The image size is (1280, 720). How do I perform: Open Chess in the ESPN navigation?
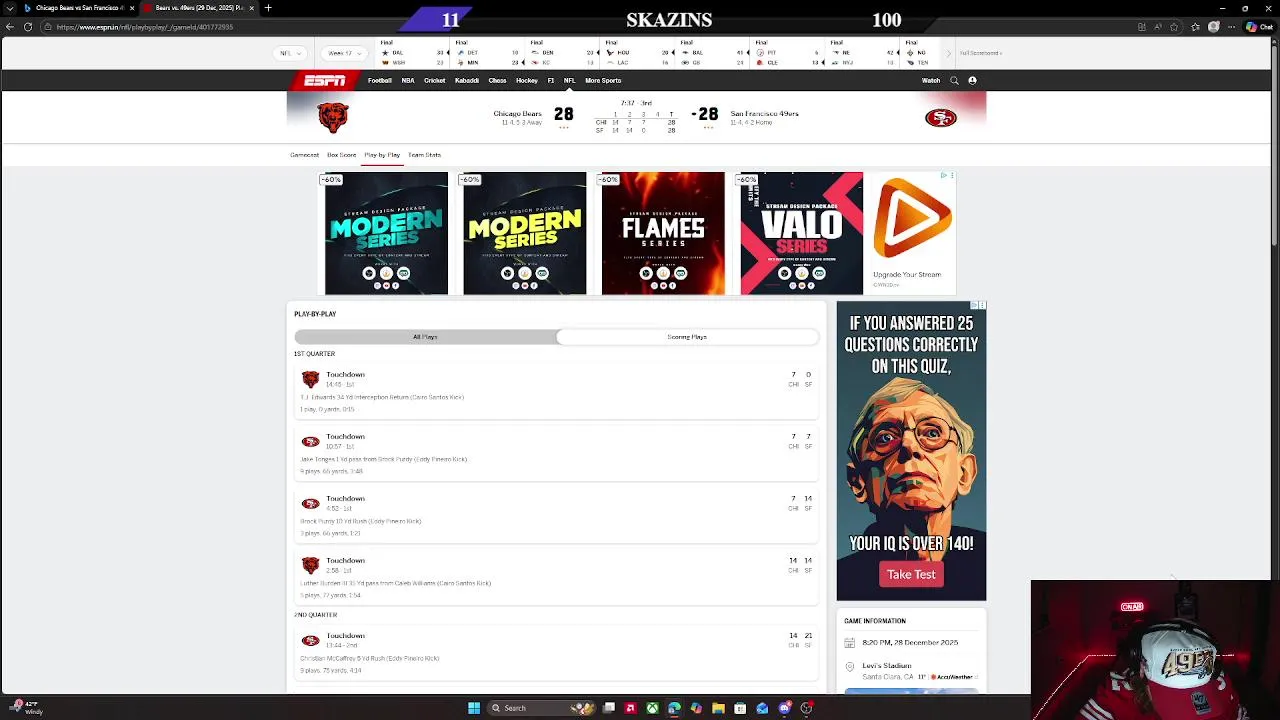498,80
